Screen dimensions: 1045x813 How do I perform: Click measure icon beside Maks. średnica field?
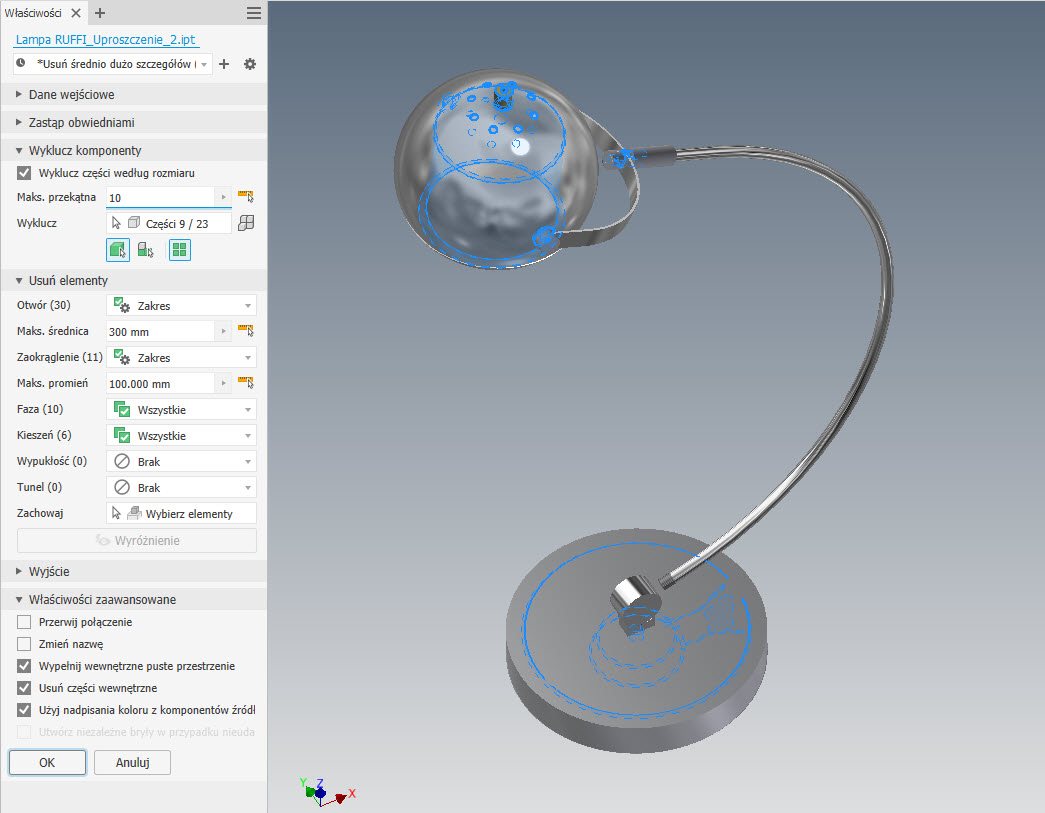coord(246,331)
